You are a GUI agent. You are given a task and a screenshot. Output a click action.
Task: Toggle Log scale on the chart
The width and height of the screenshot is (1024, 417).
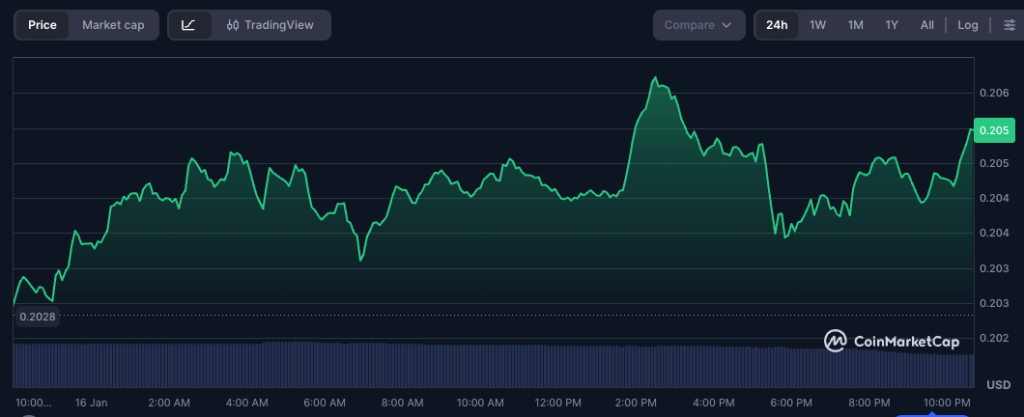pyautogui.click(x=967, y=25)
